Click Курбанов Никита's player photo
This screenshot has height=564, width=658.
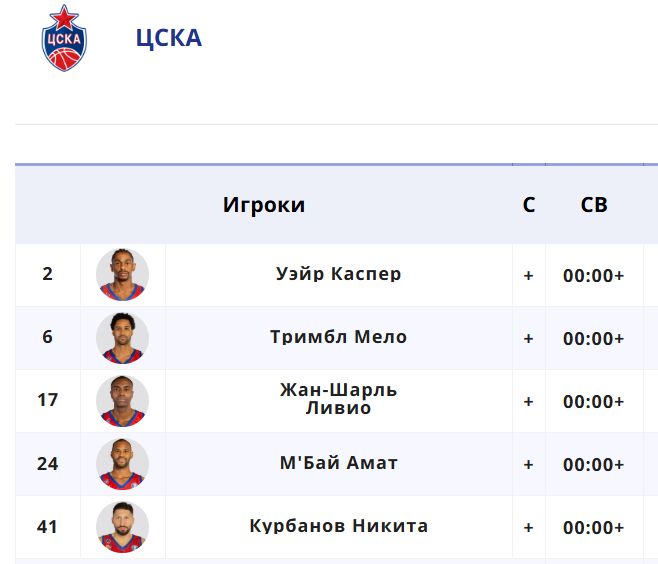point(122,527)
